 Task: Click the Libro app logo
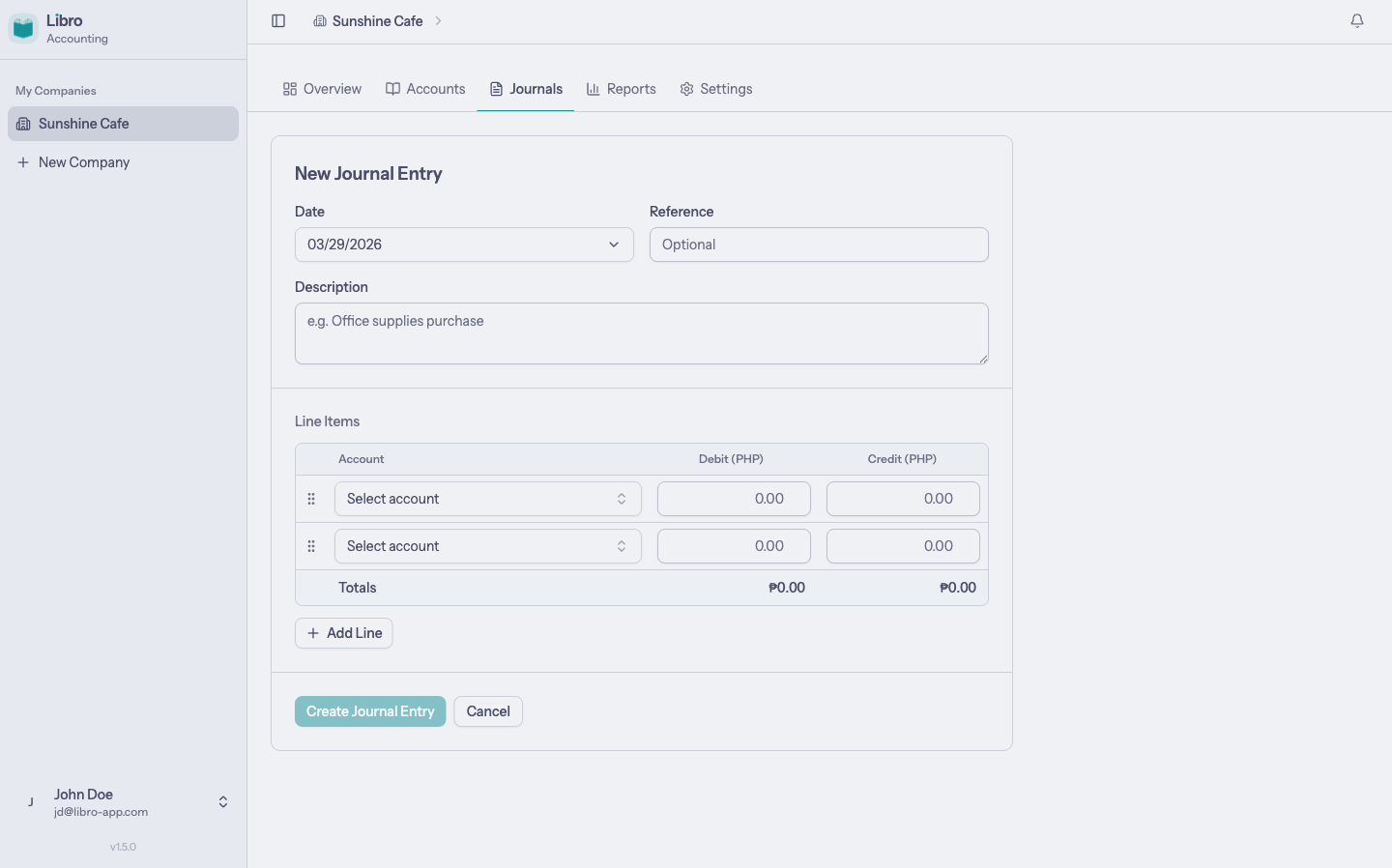[23, 28]
